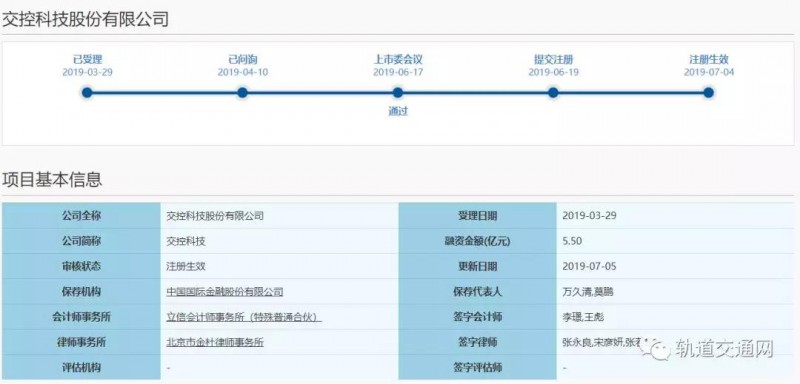The height and width of the screenshot is (384, 800).
Task: Open 立信会计师事务所 accounting firm link
Action: 244,317
